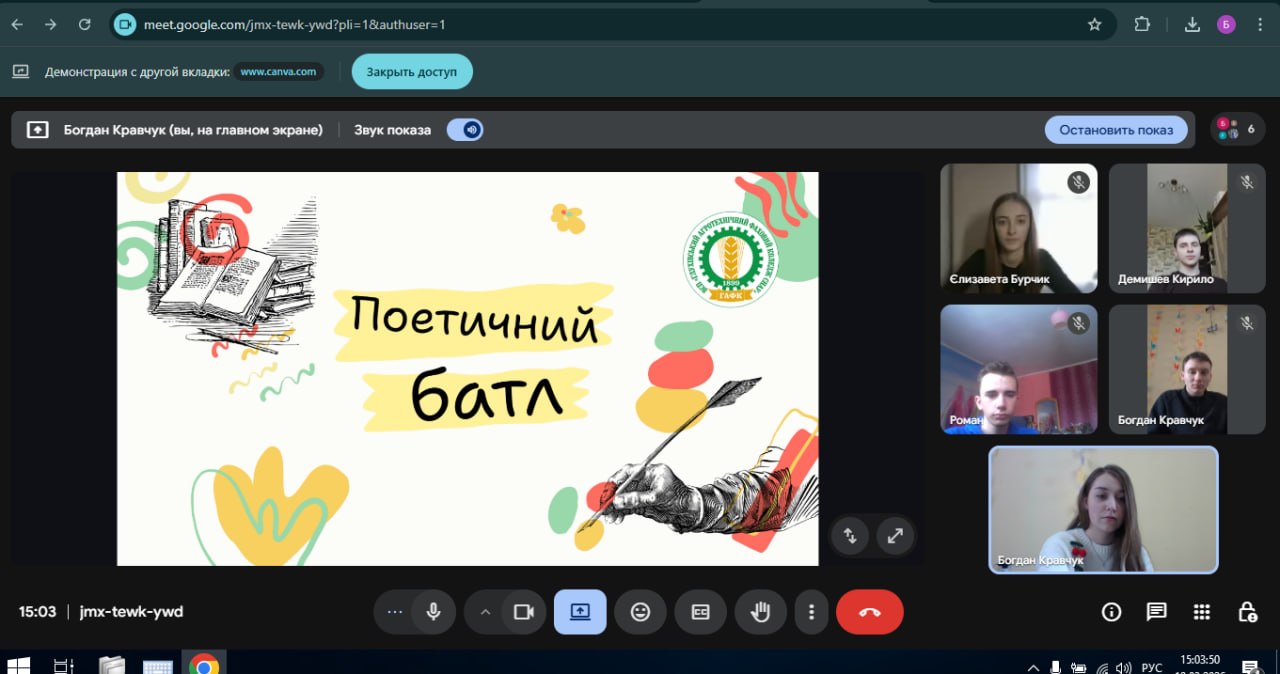Expand video settings chevron arrow
Image resolution: width=1280 pixels, height=674 pixels.
point(486,612)
